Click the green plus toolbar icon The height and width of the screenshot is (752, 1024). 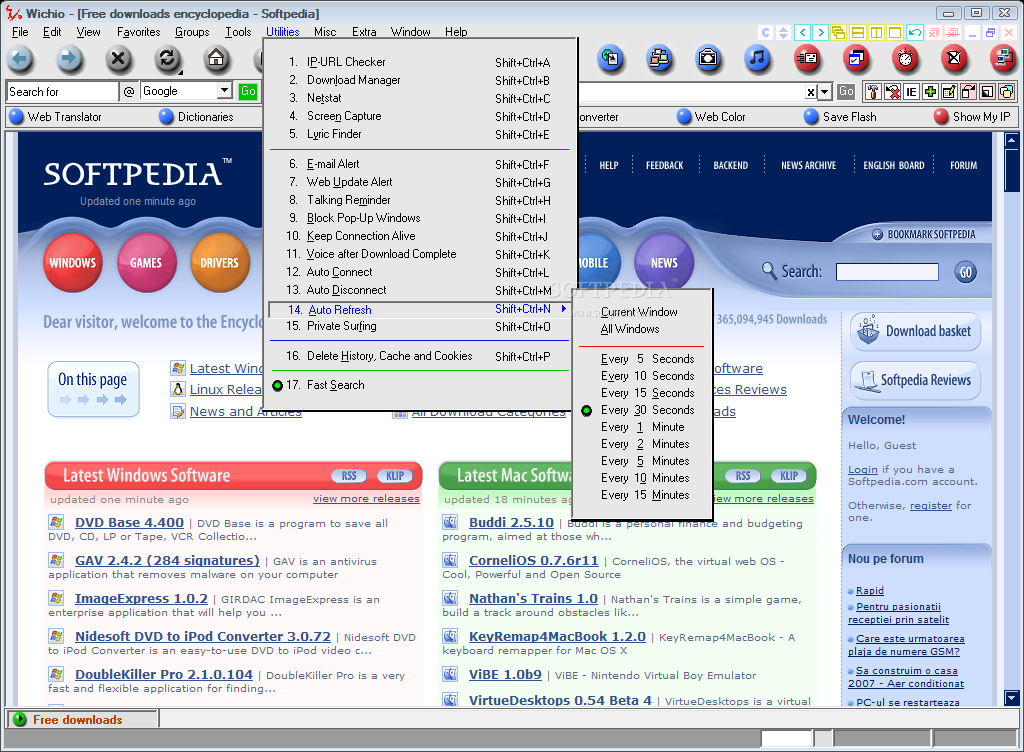931,92
